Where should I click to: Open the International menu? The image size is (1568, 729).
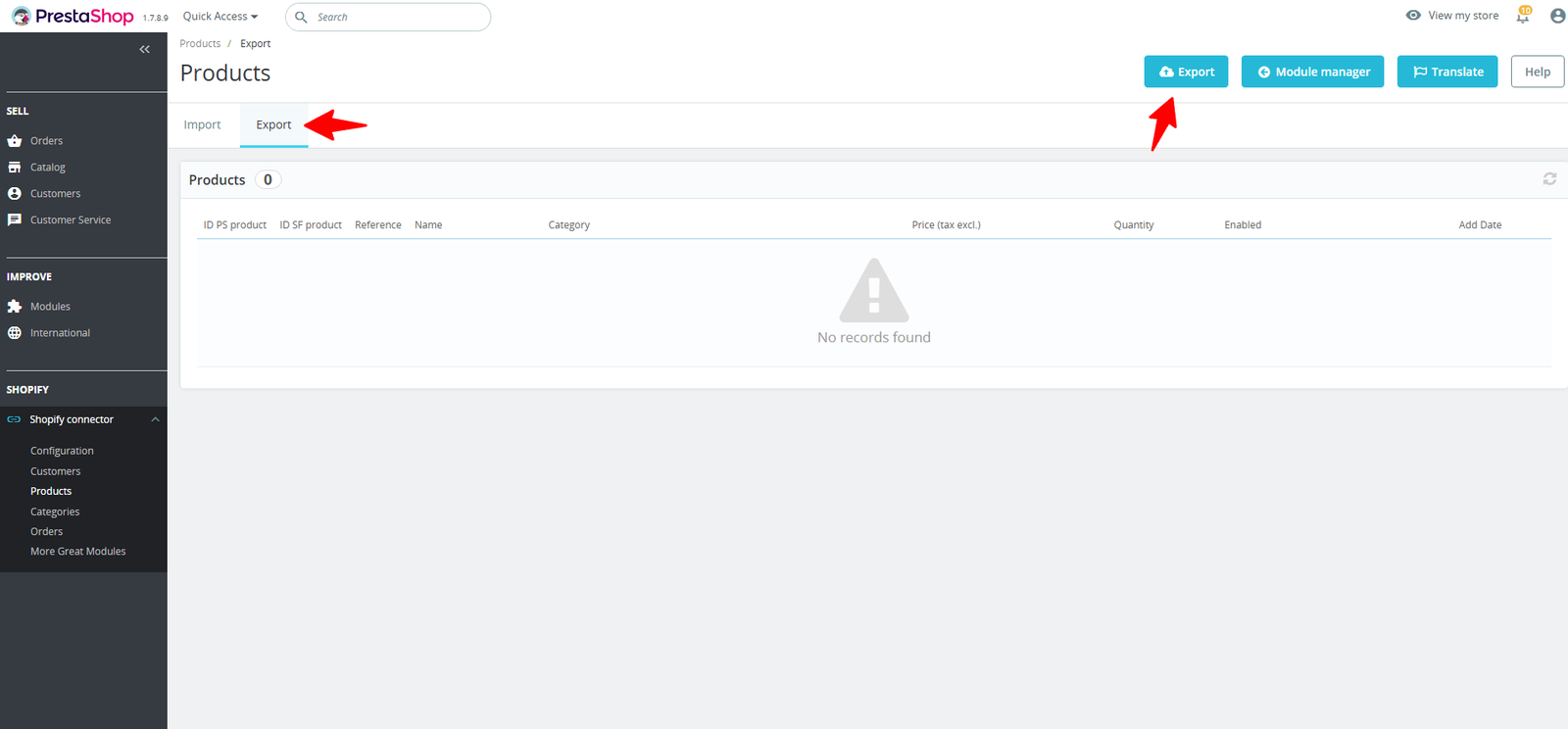point(60,333)
